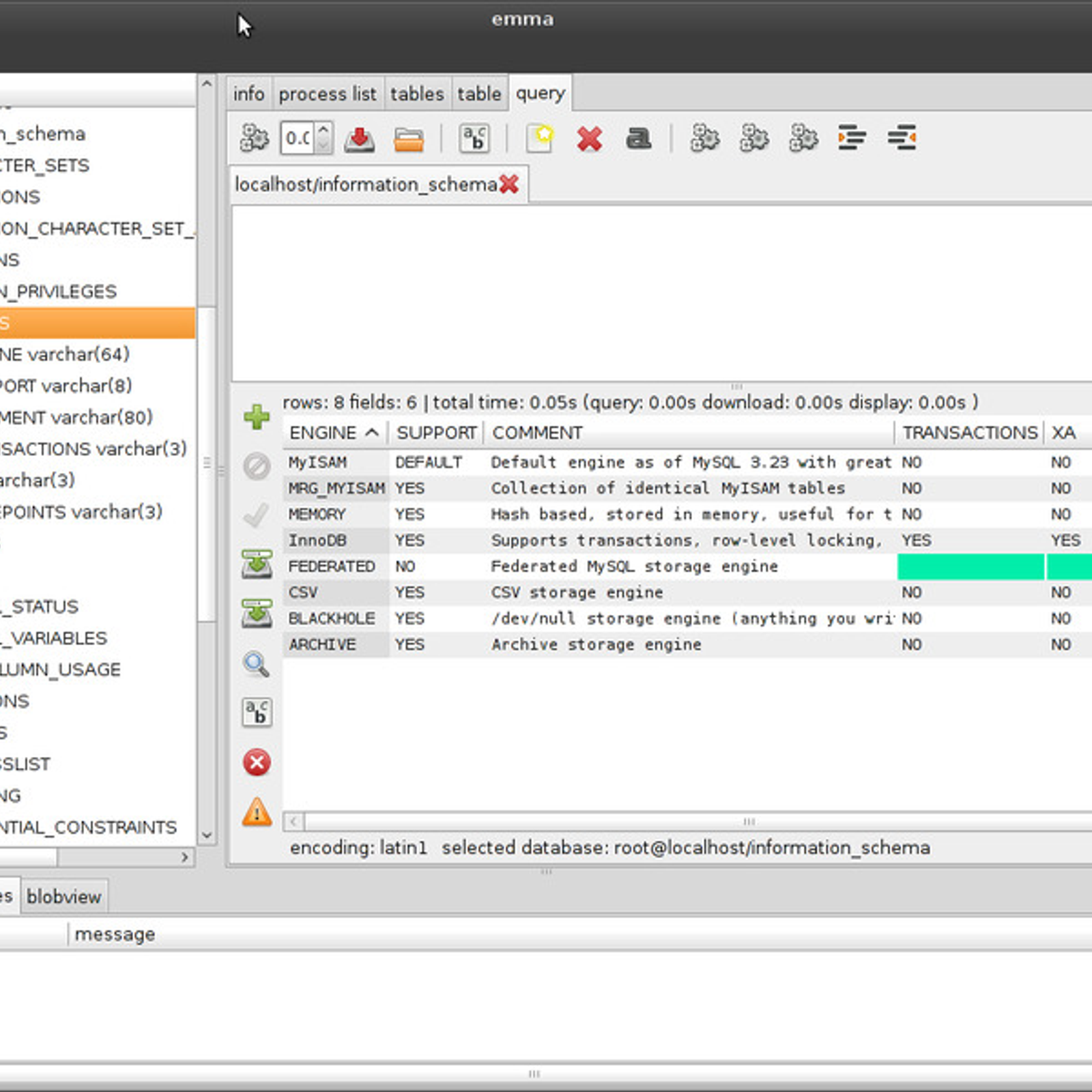The height and width of the screenshot is (1092, 1092).
Task: Open query file with folder icon
Action: click(x=409, y=139)
